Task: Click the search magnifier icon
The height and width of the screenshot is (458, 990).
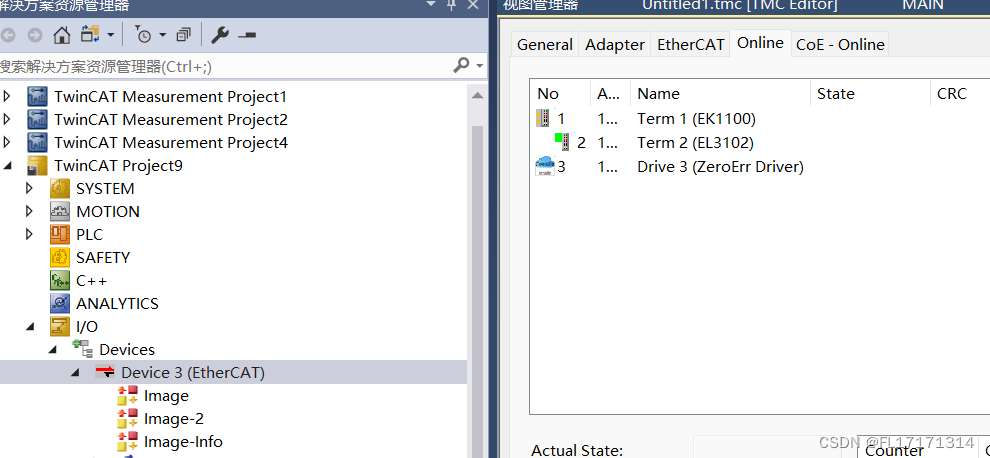Action: click(462, 64)
